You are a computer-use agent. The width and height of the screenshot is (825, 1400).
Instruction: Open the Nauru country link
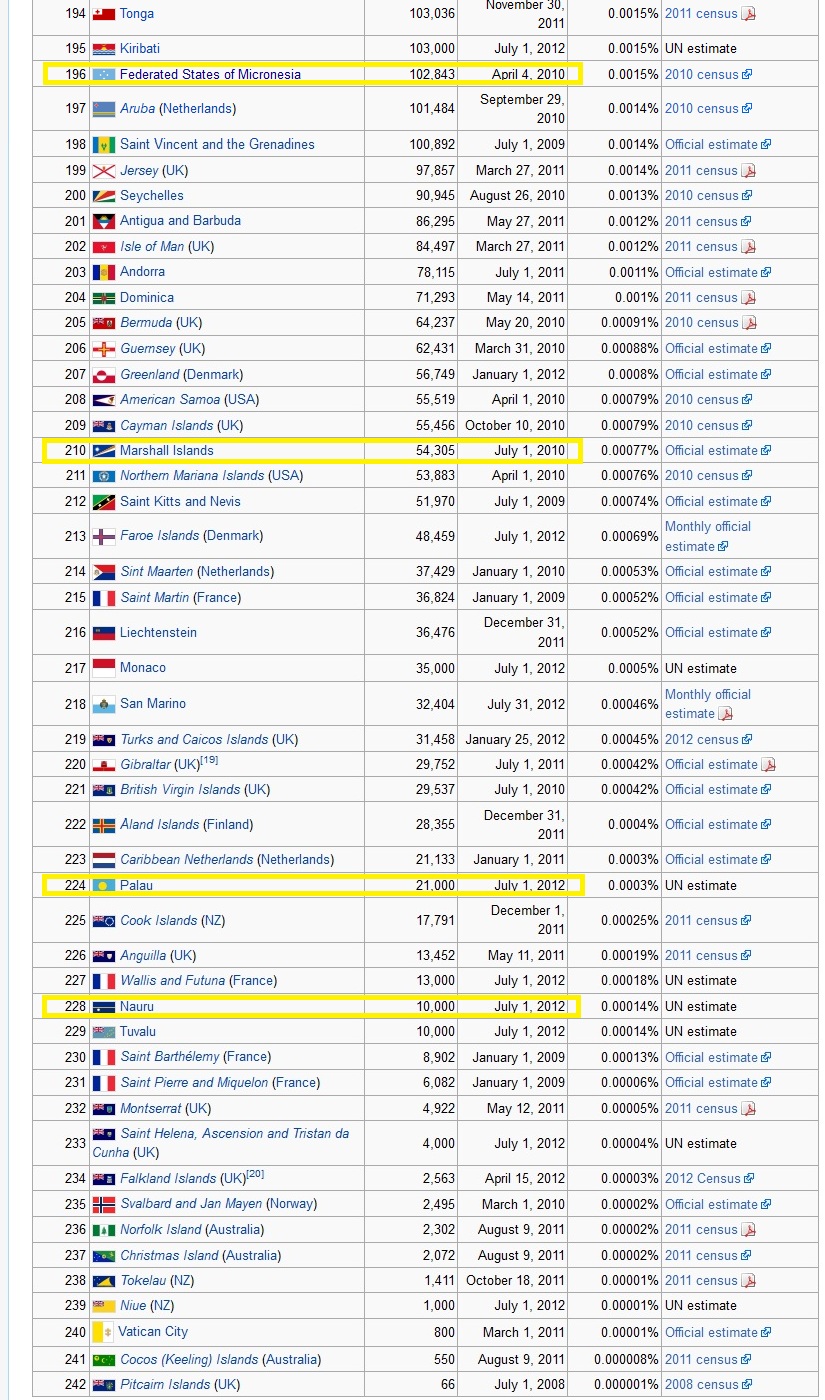137,1007
